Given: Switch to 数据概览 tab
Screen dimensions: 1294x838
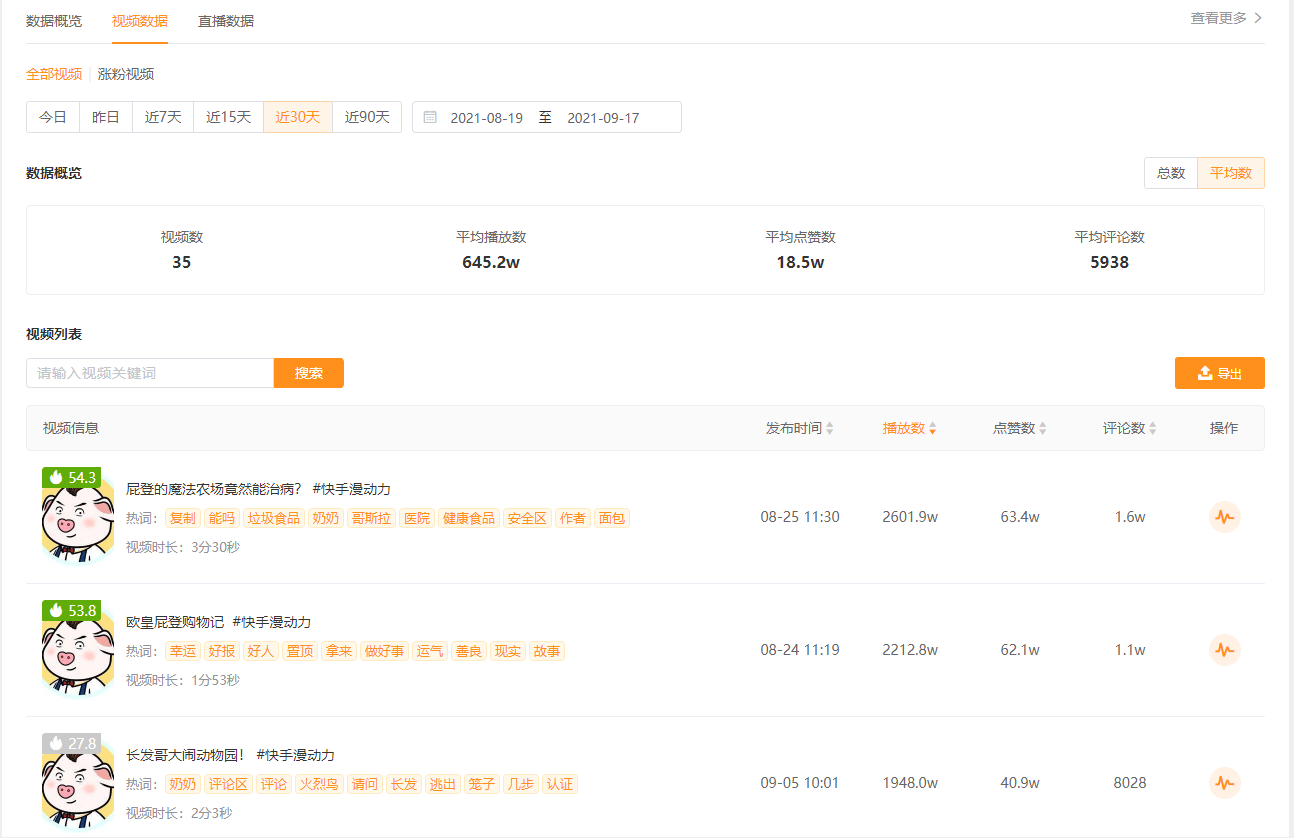Looking at the screenshot, I should click(54, 21).
